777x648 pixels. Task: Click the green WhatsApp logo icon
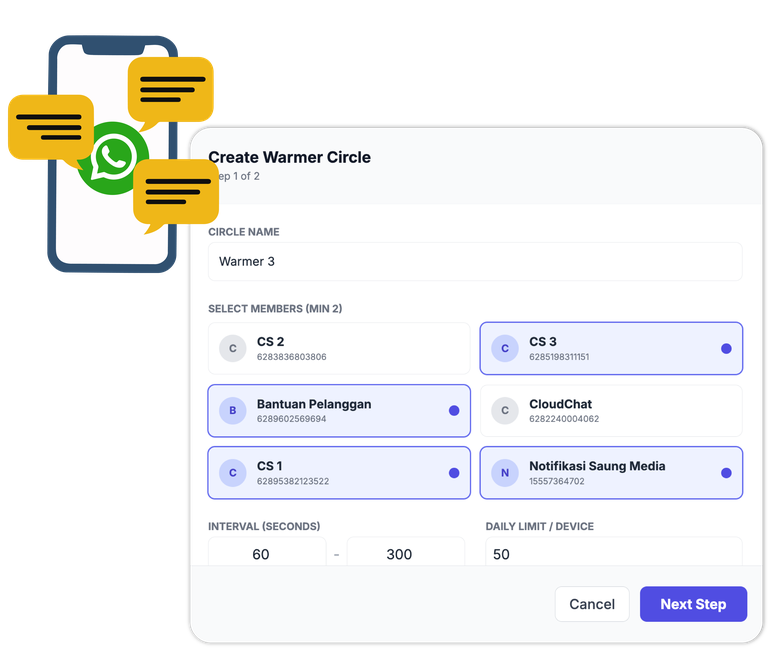tap(113, 157)
